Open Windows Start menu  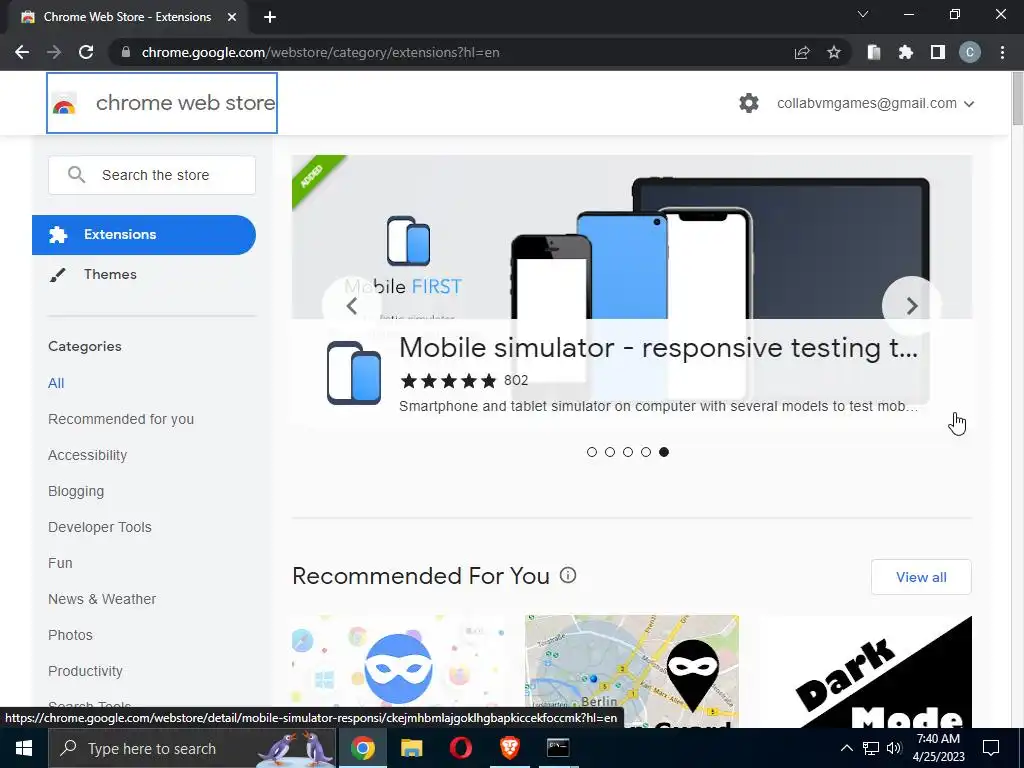coord(24,748)
